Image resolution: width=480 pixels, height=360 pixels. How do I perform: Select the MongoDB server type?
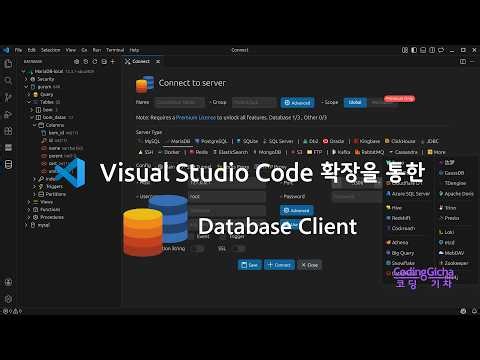[267, 152]
